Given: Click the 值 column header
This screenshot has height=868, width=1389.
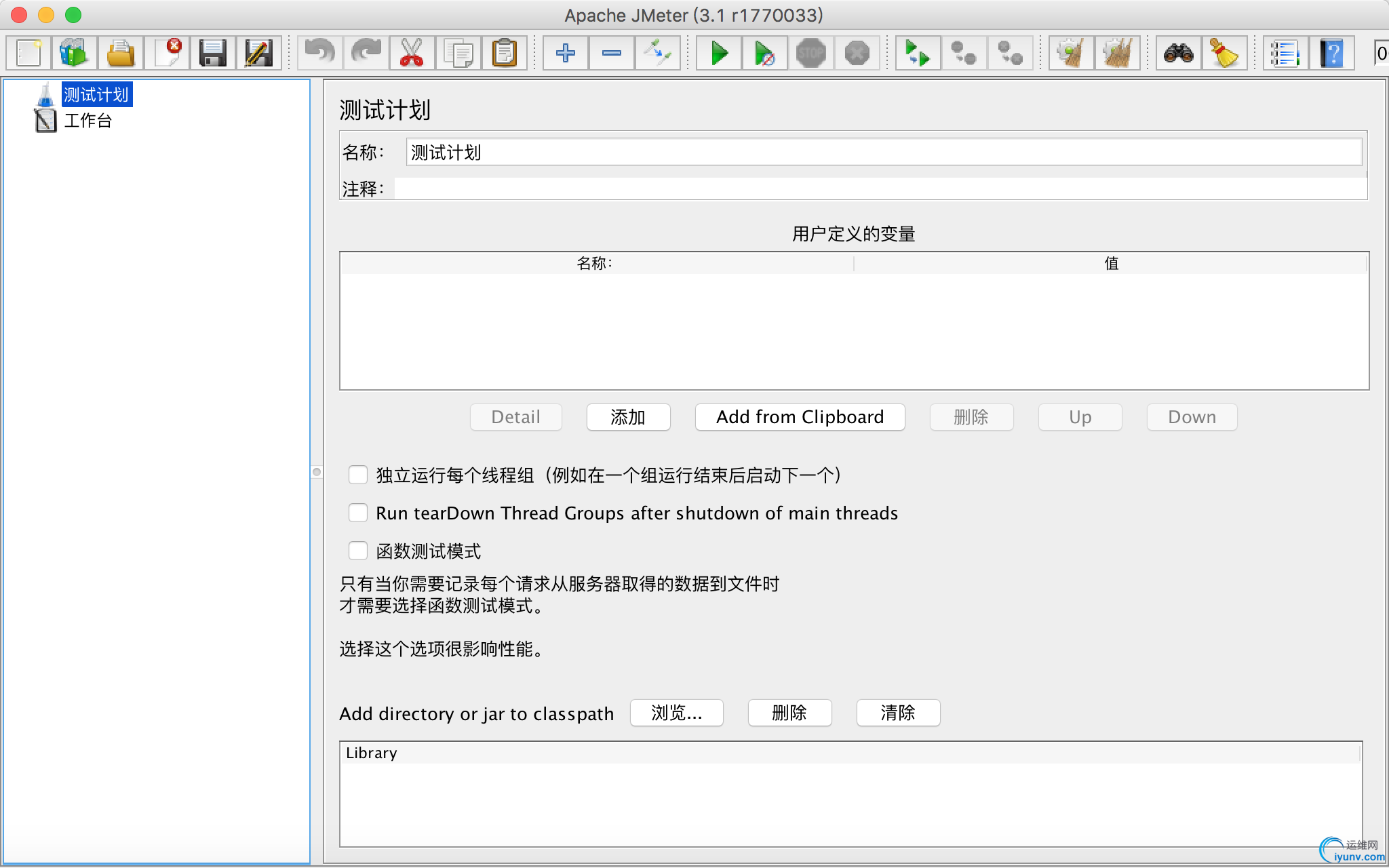Looking at the screenshot, I should click(1111, 263).
